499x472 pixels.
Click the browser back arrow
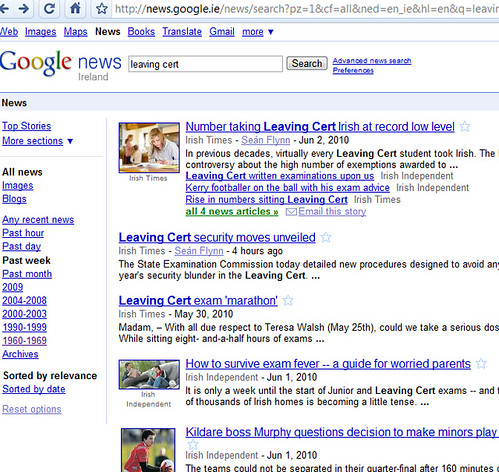(4, 8)
